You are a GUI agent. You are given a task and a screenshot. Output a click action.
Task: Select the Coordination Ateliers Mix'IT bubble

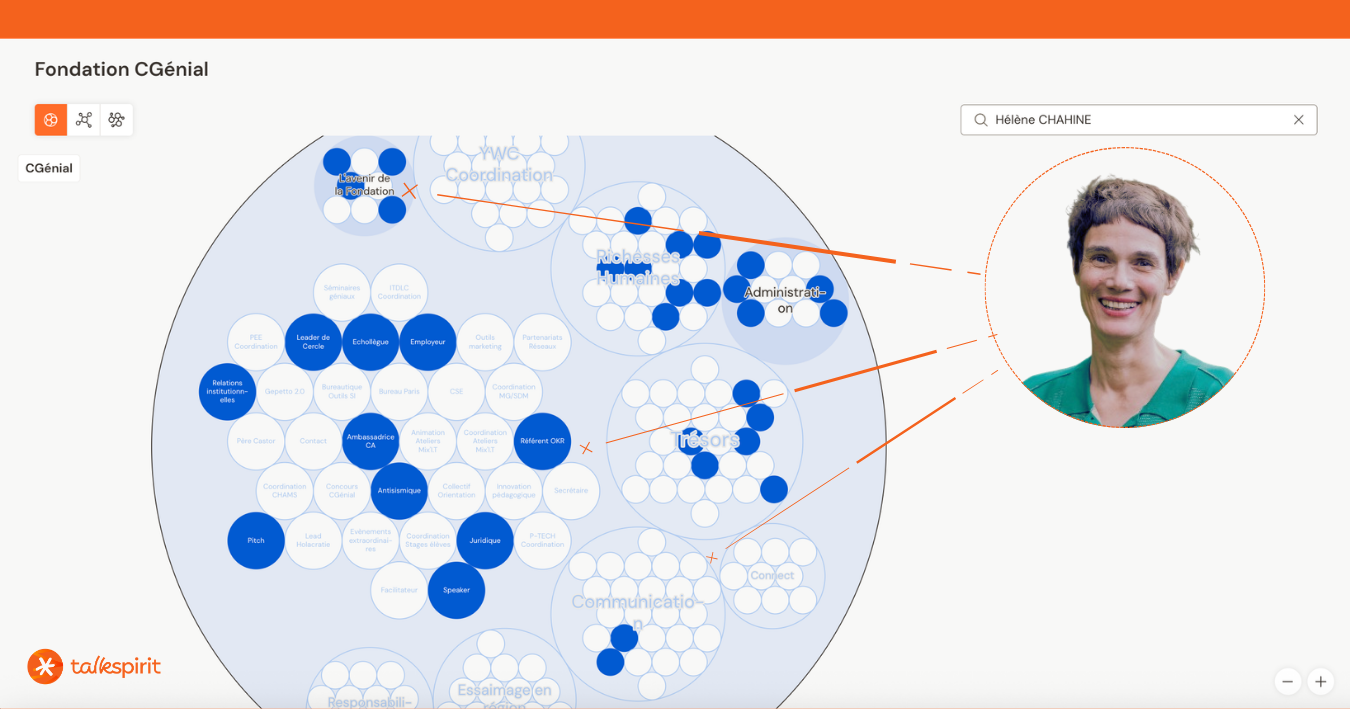[485, 441]
